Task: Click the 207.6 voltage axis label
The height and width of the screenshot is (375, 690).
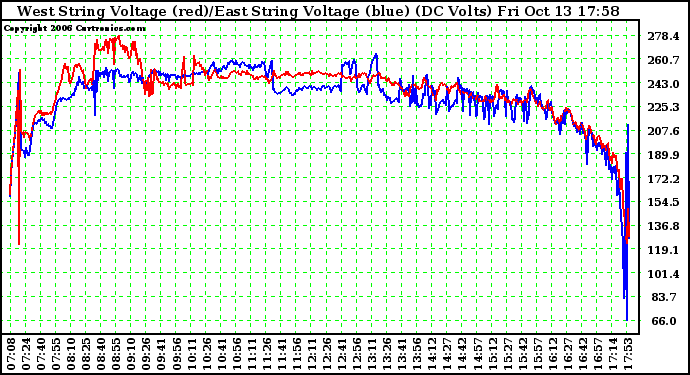Action: coord(663,131)
